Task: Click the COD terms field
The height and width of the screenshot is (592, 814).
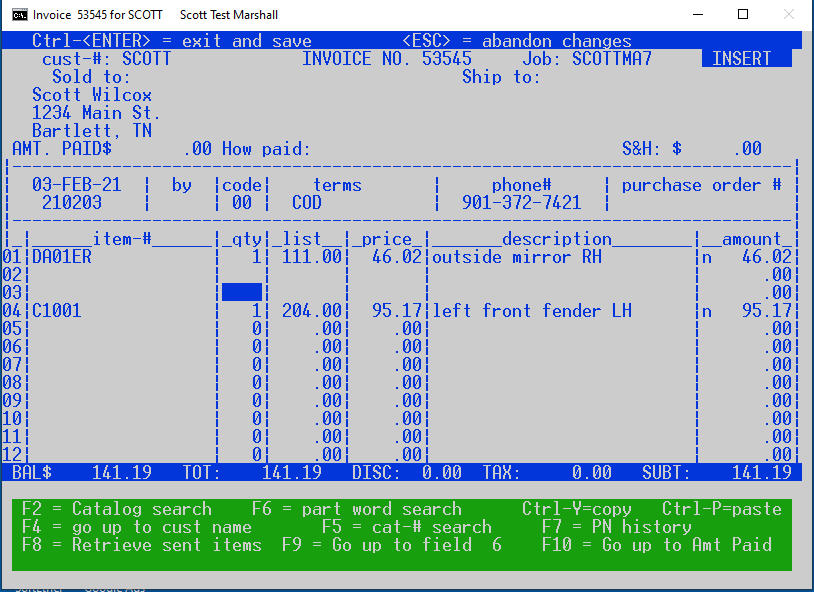Action: (x=307, y=202)
